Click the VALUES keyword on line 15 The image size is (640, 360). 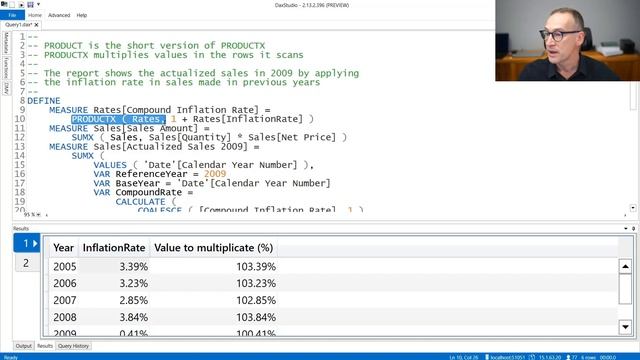[x=110, y=165]
